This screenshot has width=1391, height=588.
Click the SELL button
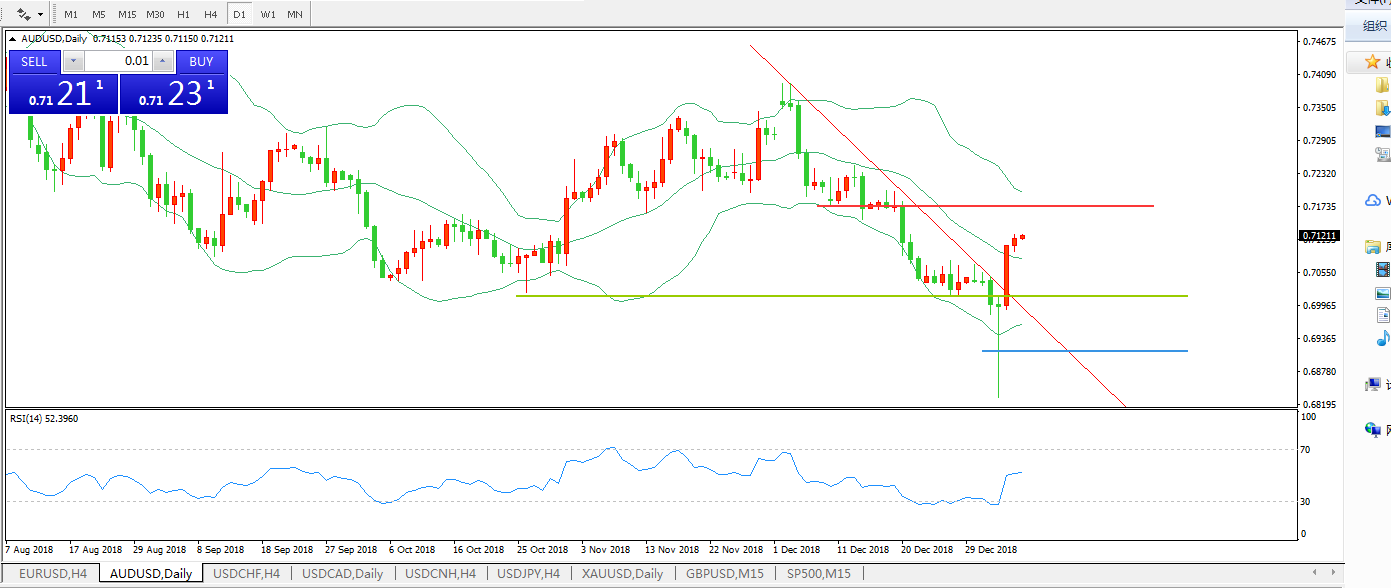(35, 61)
